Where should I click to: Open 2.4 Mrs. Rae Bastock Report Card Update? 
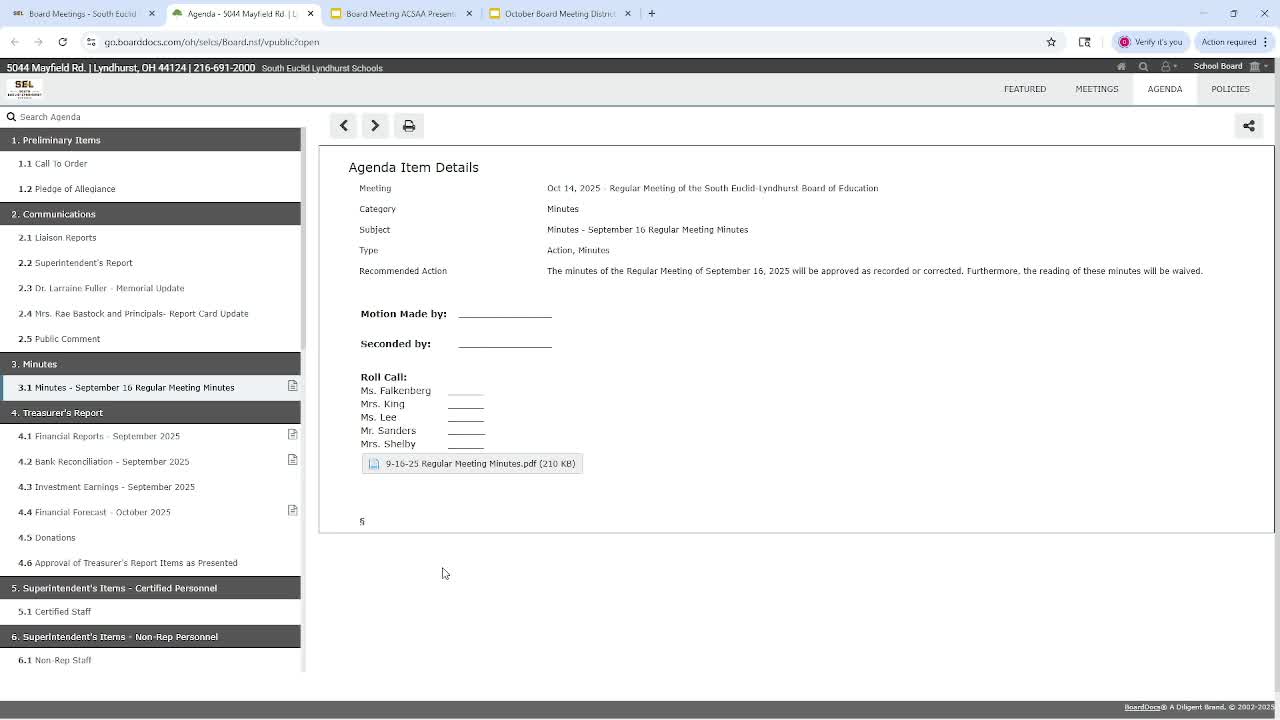(150, 314)
